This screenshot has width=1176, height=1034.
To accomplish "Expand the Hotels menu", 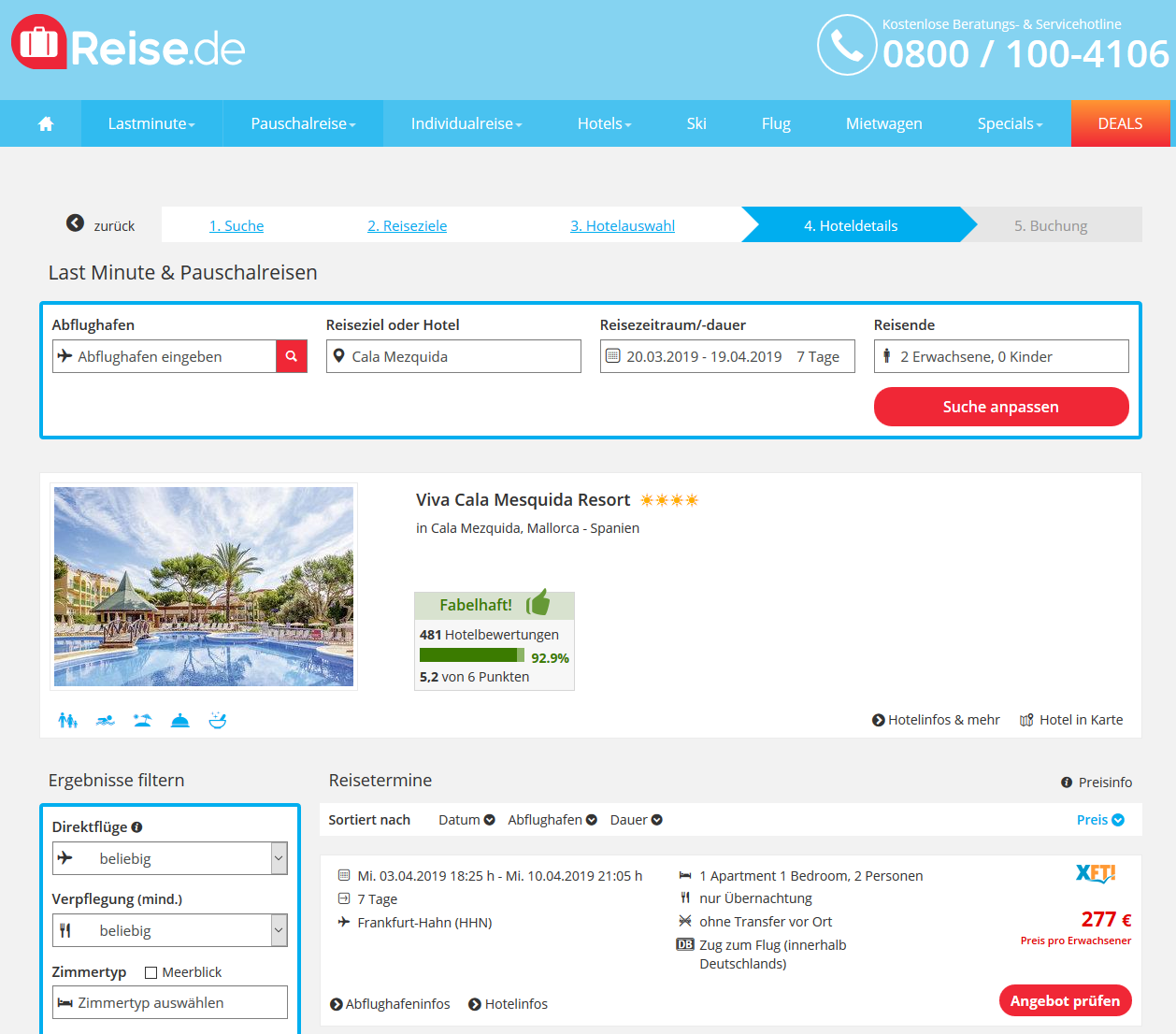I will (604, 123).
